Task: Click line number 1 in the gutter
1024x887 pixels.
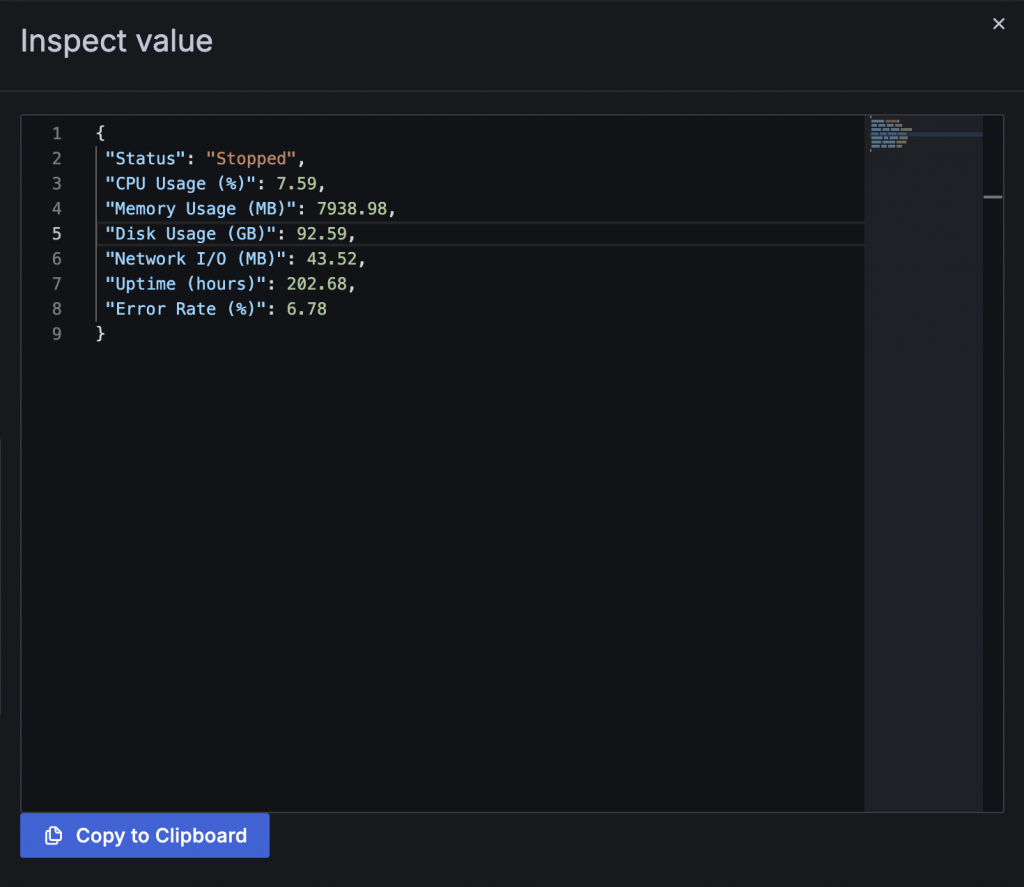Action: point(57,133)
